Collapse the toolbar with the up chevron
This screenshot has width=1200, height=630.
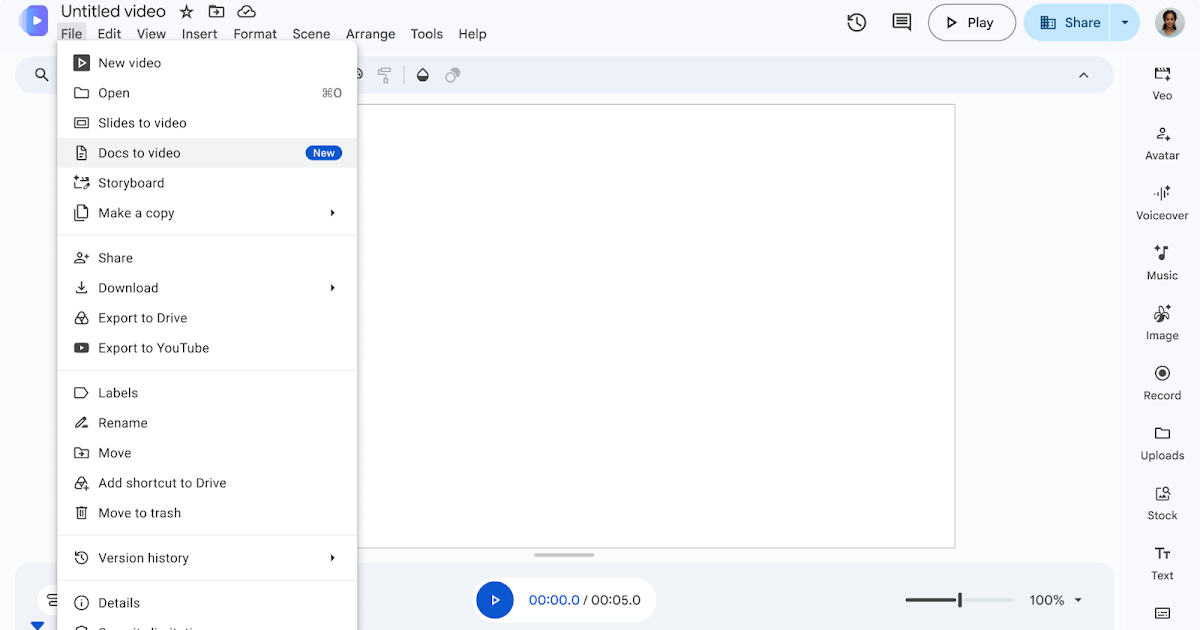pos(1083,75)
